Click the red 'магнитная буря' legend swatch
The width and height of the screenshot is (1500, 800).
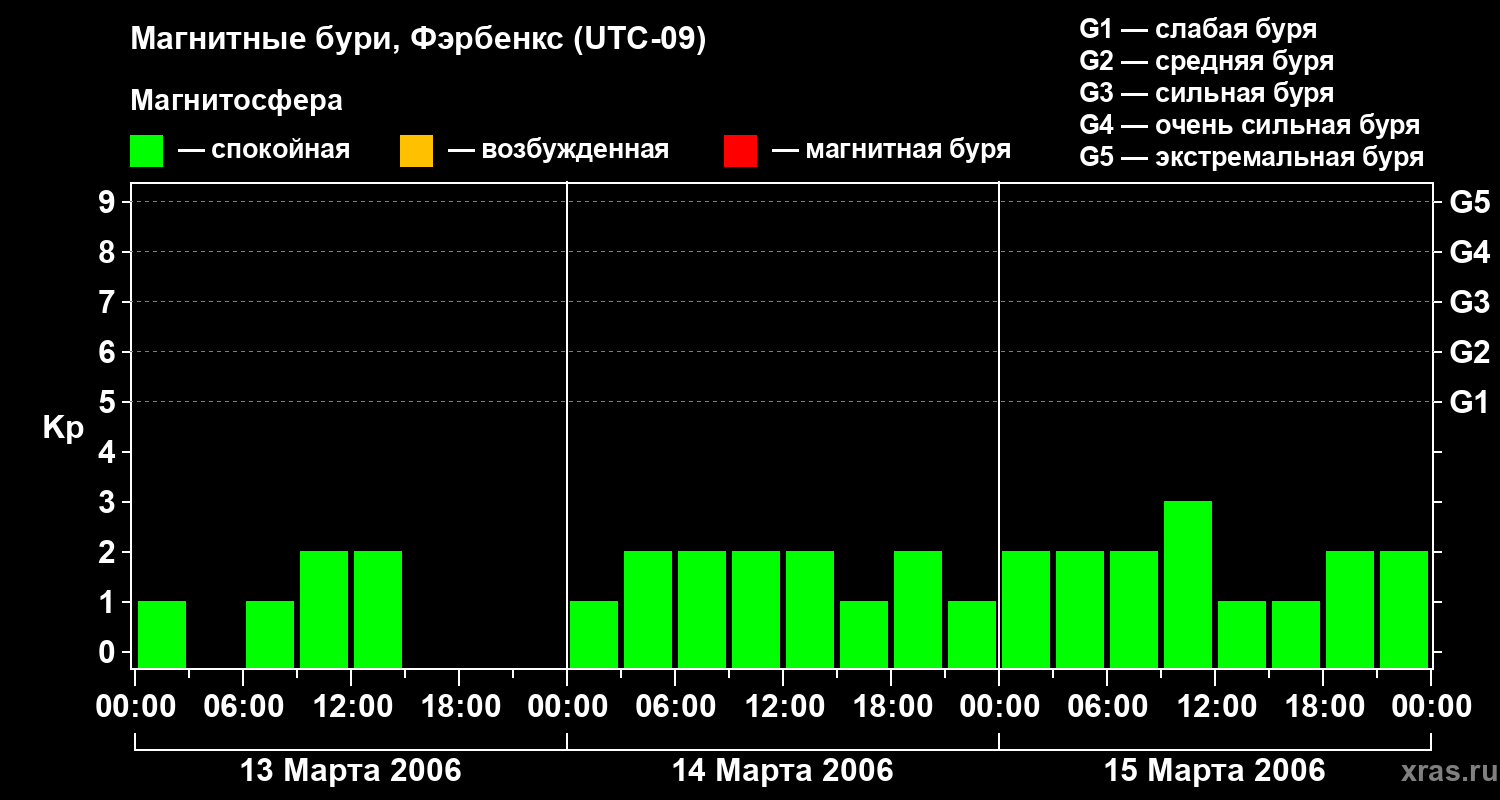coord(740,151)
